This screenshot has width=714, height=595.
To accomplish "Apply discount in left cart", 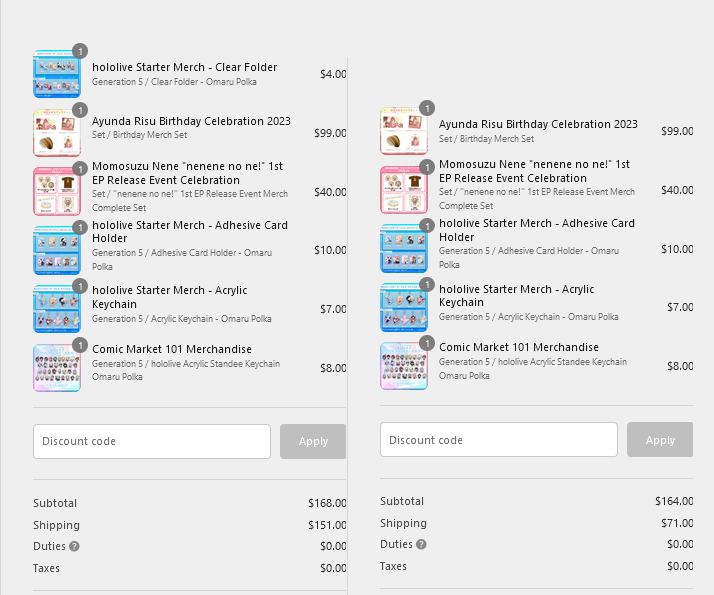I will click(x=313, y=442).
